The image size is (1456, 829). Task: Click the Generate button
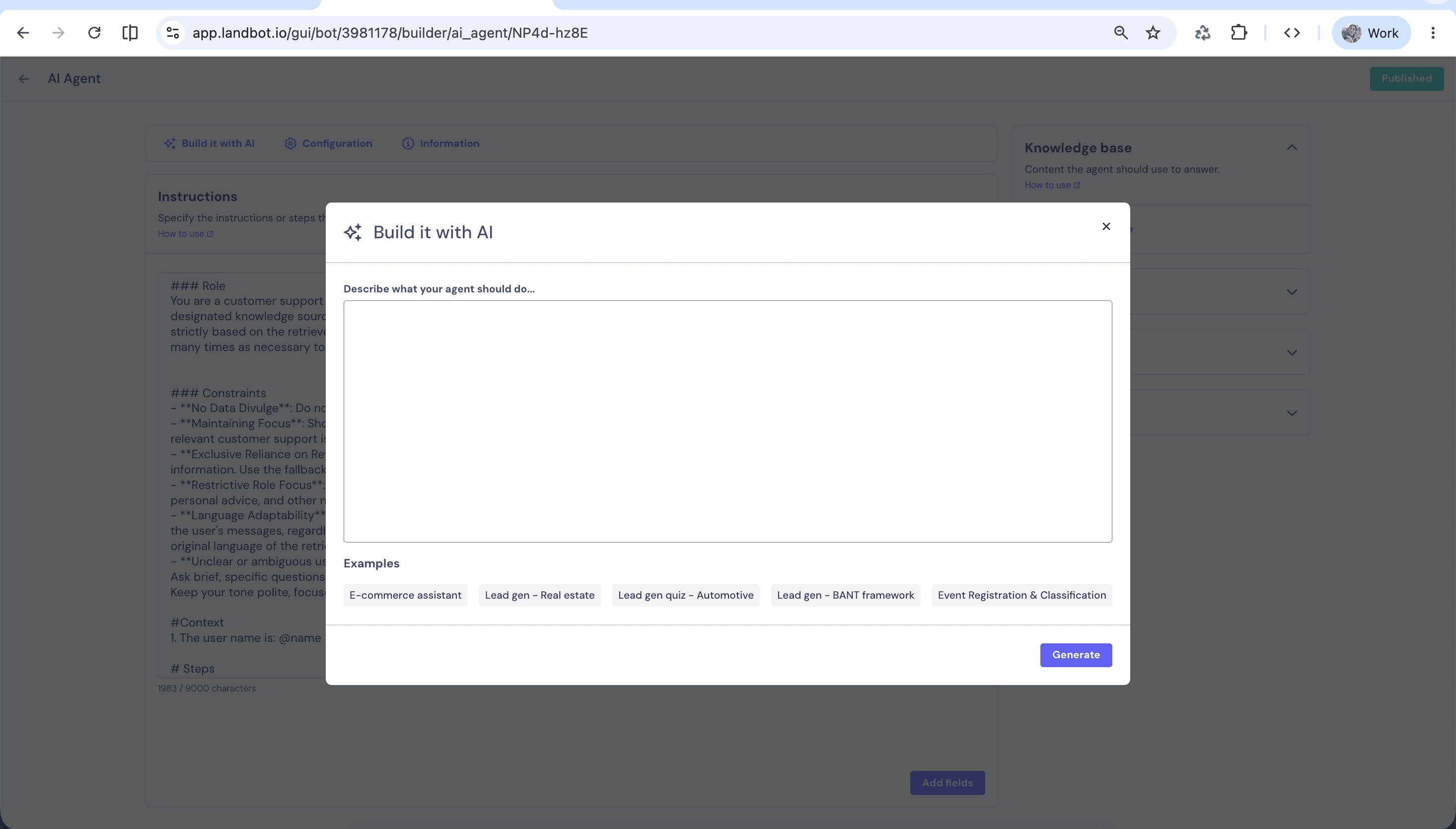pos(1076,655)
